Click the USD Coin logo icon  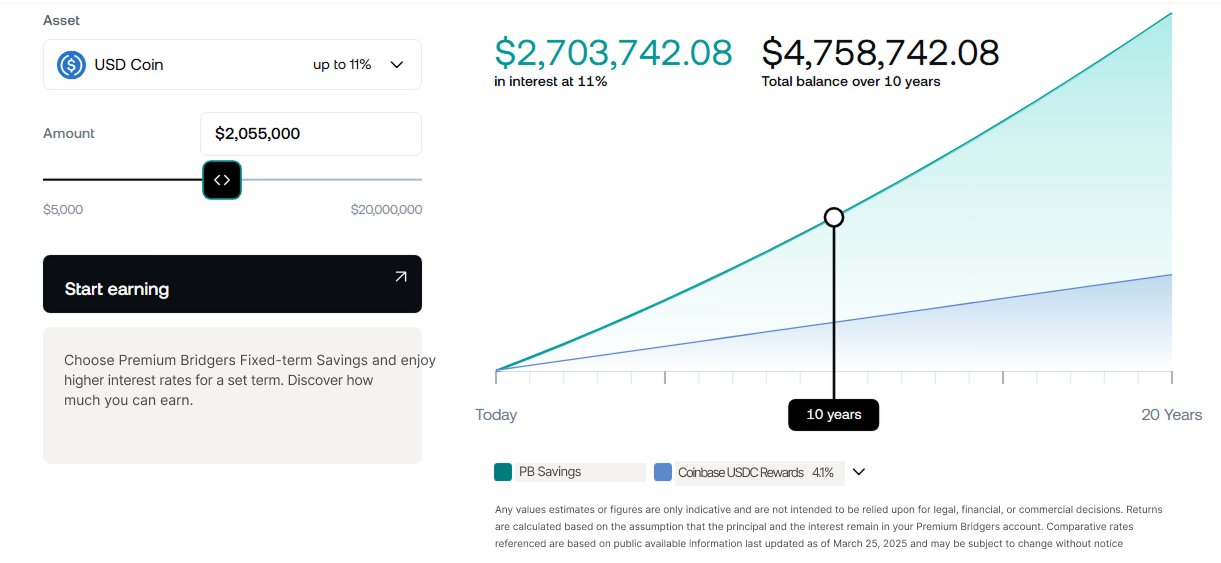pos(71,65)
